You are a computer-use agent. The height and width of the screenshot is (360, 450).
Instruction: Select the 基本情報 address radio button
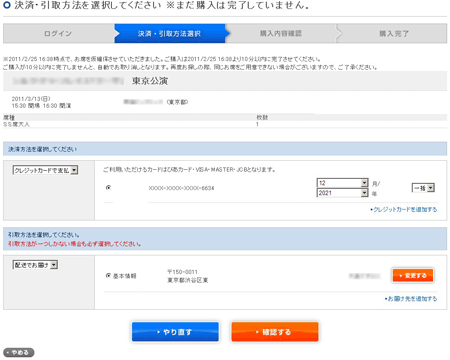tap(108, 276)
